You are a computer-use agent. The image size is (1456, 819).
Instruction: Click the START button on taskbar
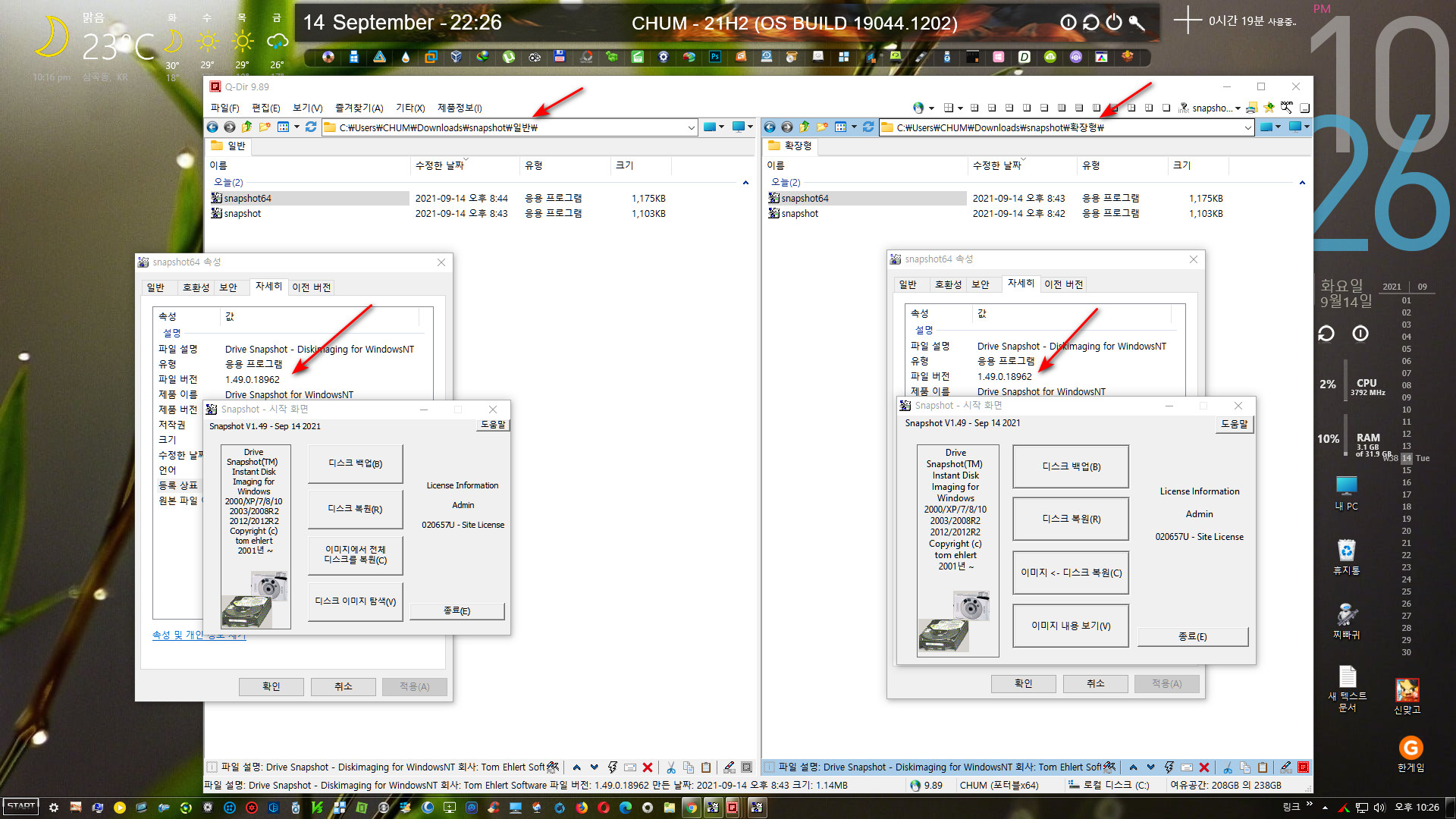(21, 807)
